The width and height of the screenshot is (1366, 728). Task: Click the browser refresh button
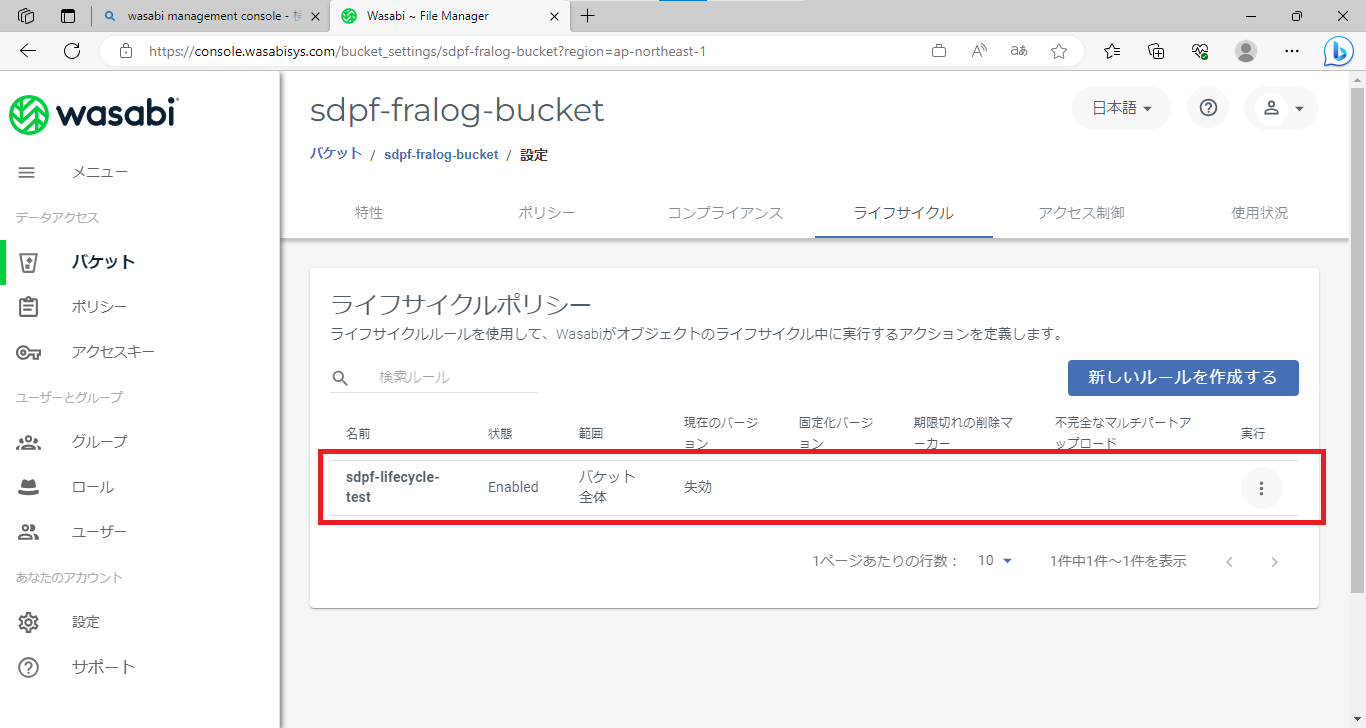click(72, 51)
